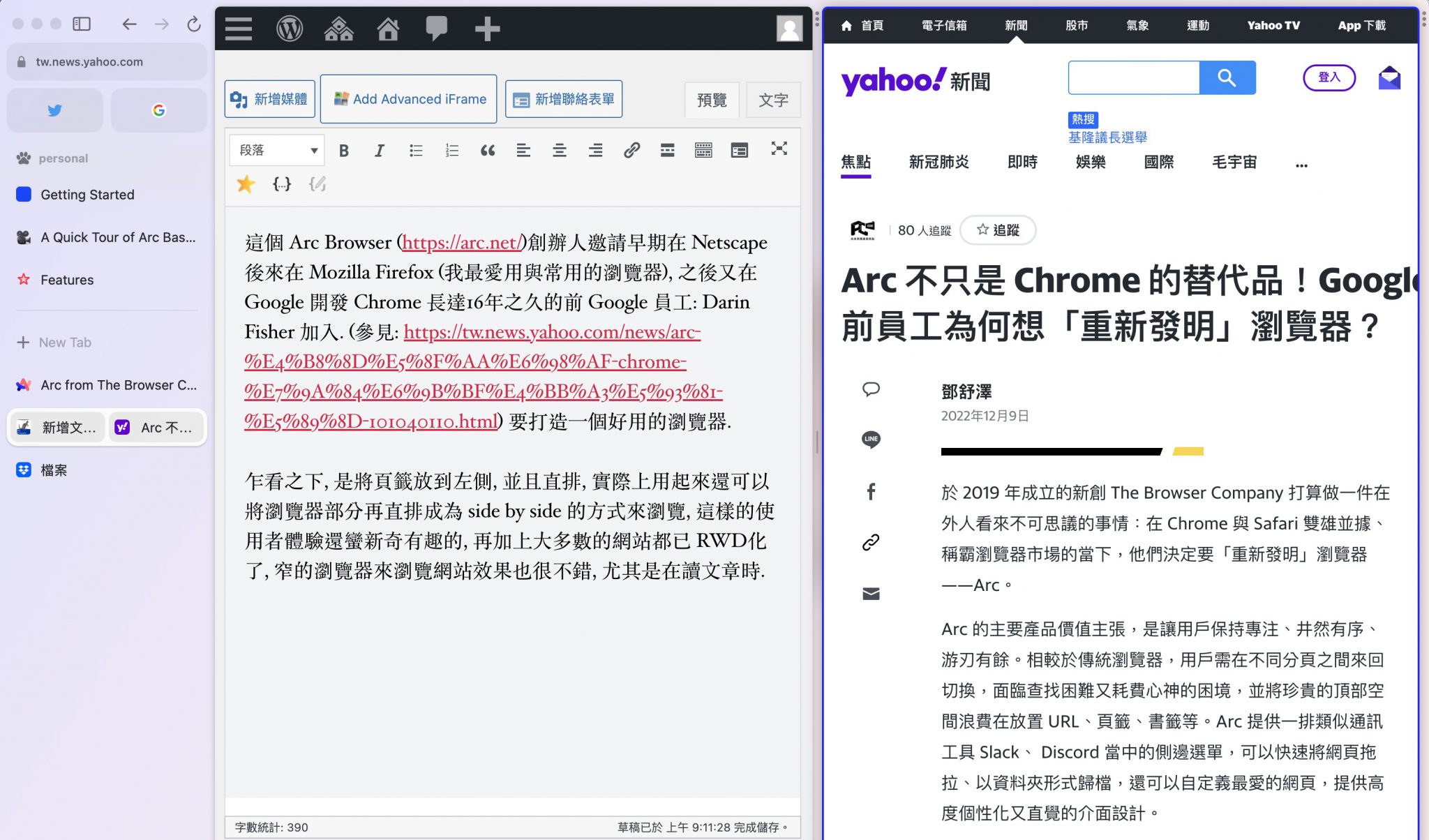Select the 新冠肺炎 news category

(x=938, y=163)
